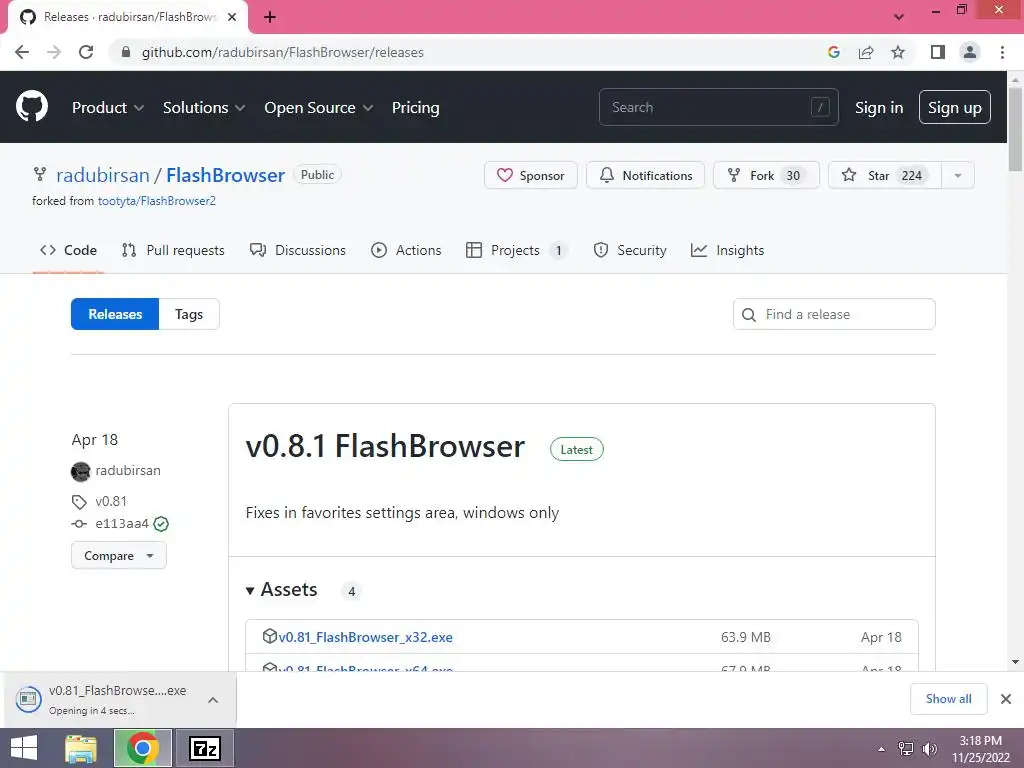This screenshot has height=768, width=1024.
Task: Star the FlashBrowser repository
Action: (885, 176)
